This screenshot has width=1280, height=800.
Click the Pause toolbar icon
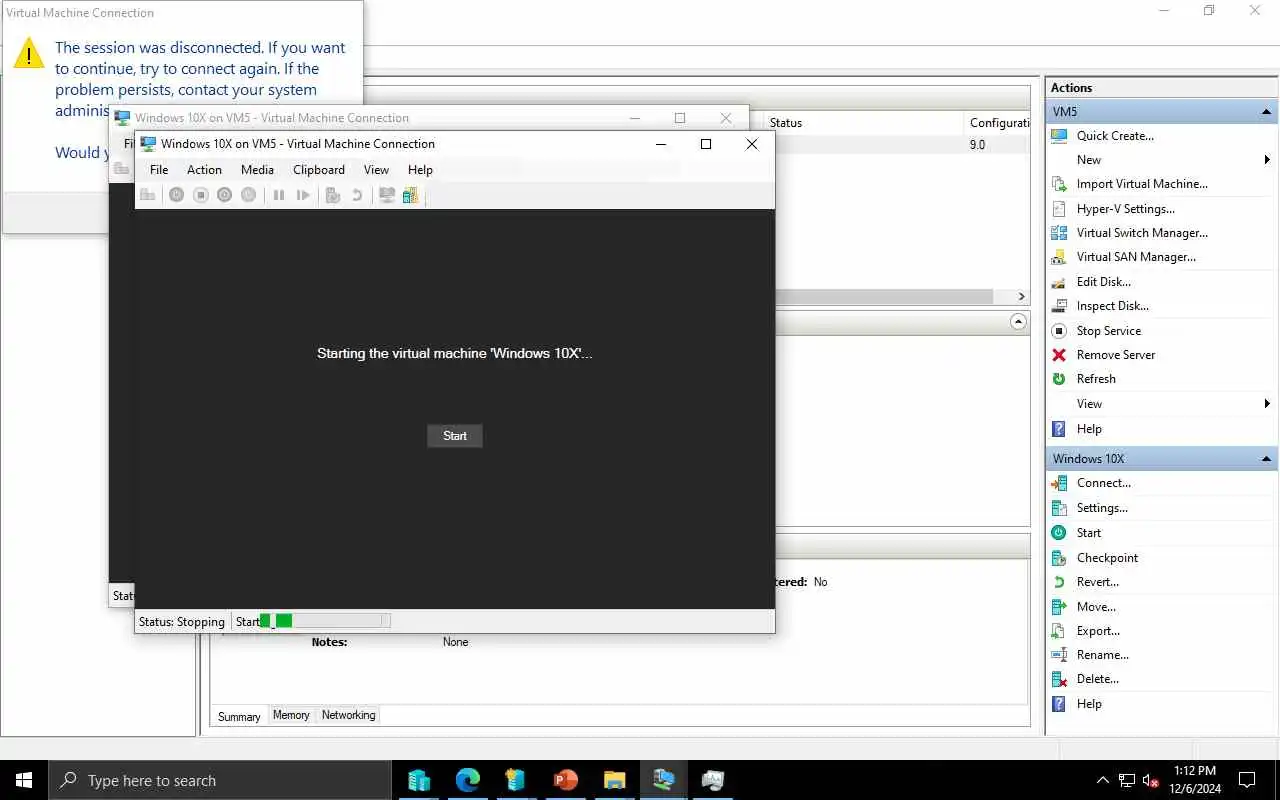[279, 195]
